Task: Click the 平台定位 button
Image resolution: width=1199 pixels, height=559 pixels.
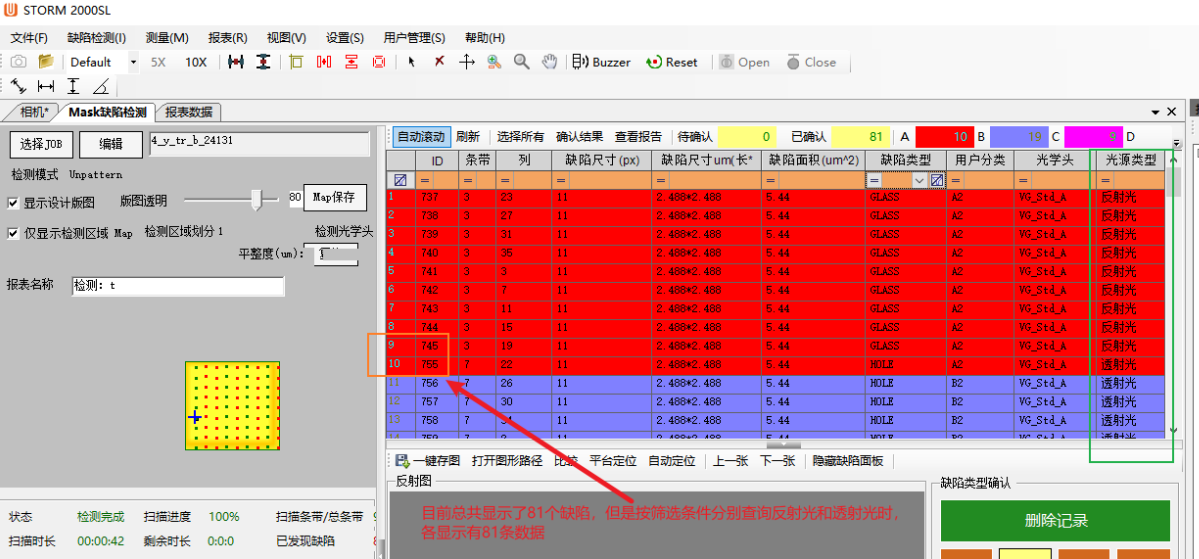Action: point(612,461)
